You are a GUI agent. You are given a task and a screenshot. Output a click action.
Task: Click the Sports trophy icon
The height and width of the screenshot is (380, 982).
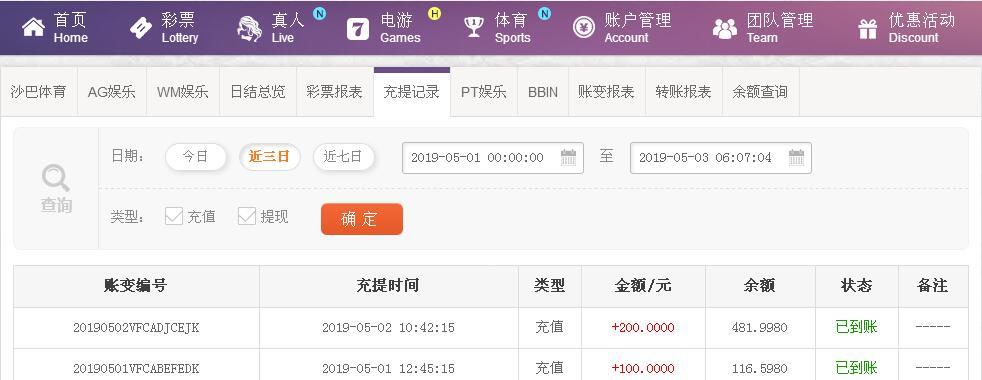pyautogui.click(x=474, y=28)
